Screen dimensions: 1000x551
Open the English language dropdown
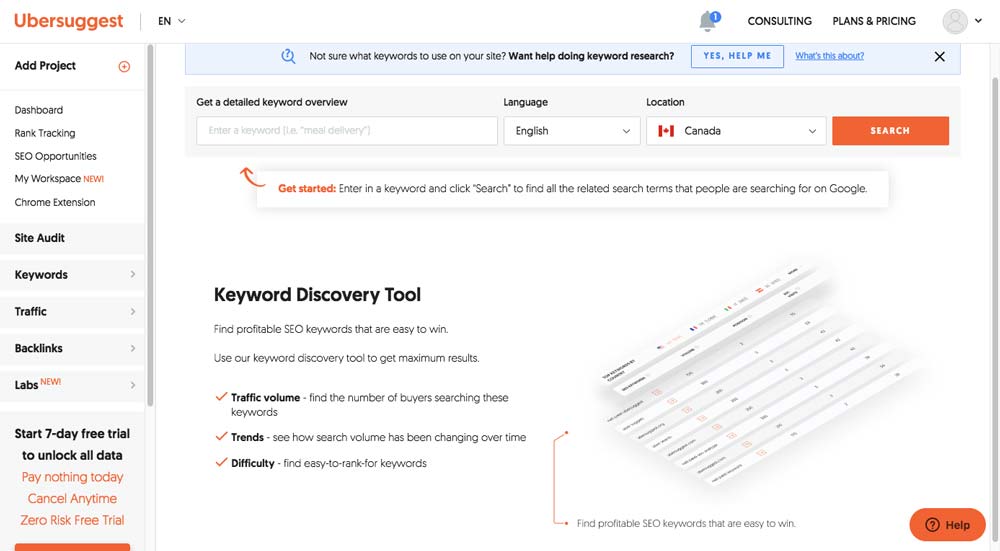[572, 131]
